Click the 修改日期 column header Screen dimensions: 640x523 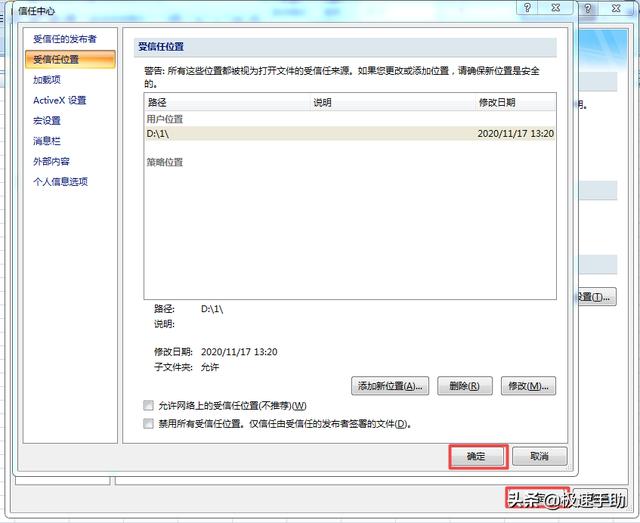click(x=516, y=102)
